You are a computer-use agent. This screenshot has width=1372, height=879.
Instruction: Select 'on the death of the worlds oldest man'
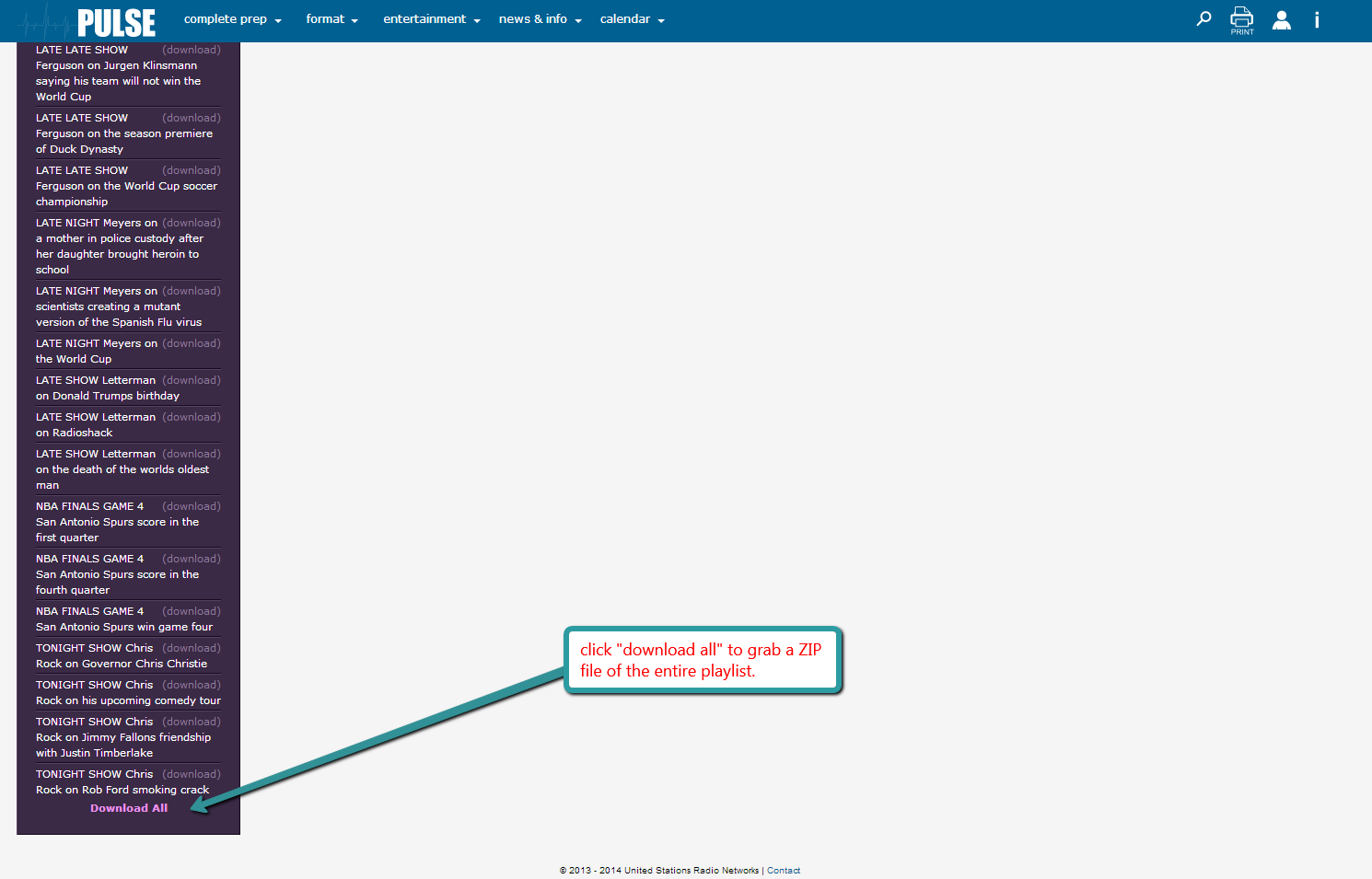[x=122, y=477]
